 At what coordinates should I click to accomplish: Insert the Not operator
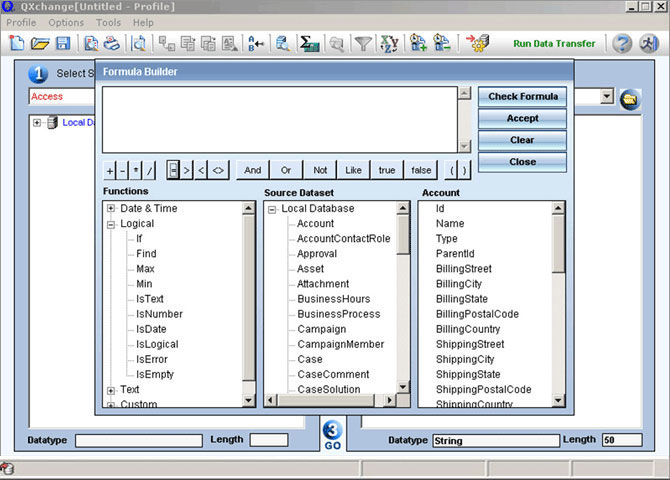(x=320, y=170)
